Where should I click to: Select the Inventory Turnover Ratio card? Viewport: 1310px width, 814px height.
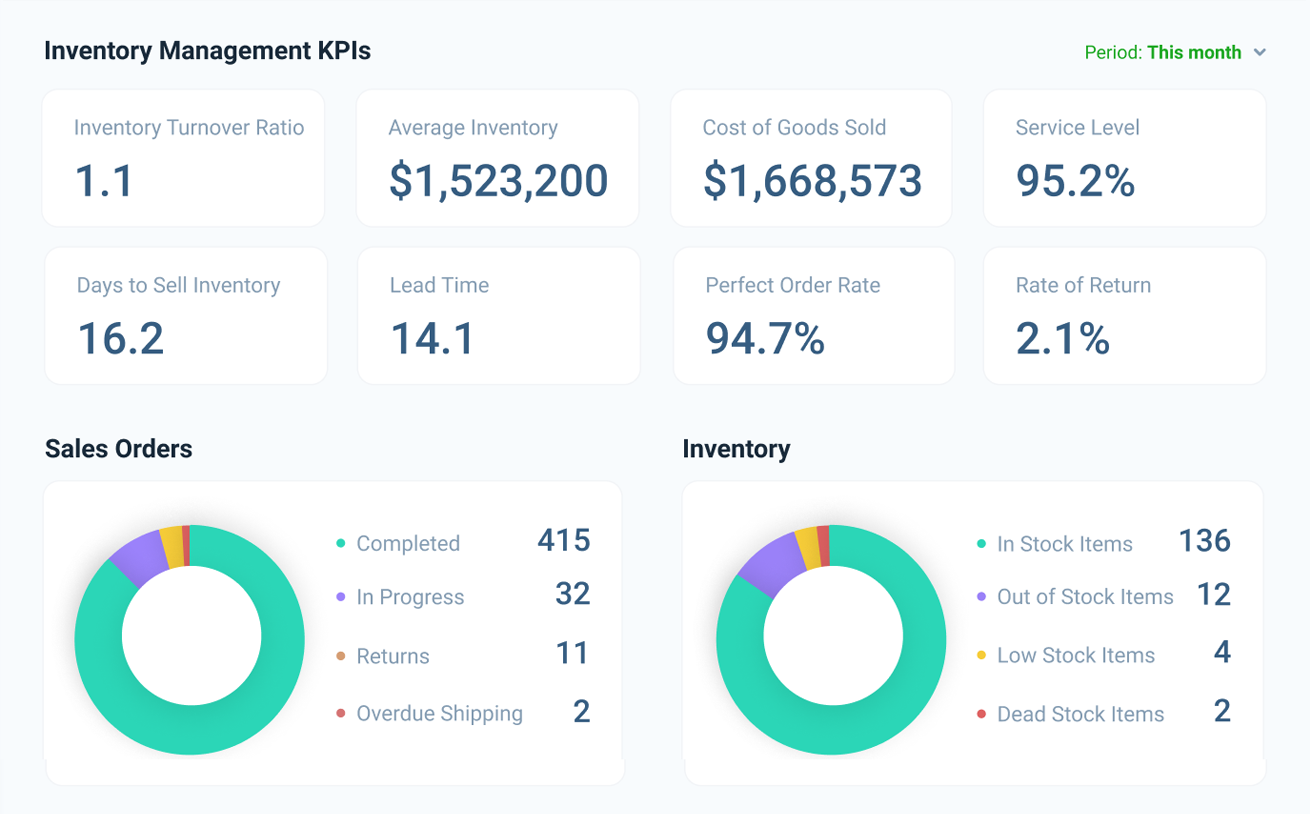[183, 158]
